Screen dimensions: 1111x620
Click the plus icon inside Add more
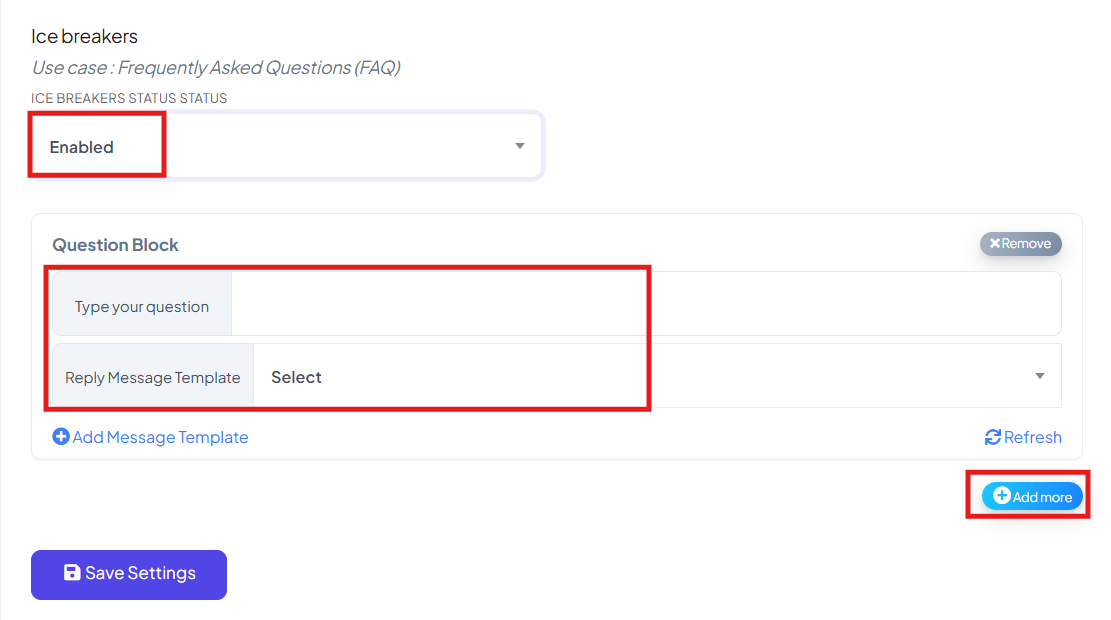(1001, 495)
